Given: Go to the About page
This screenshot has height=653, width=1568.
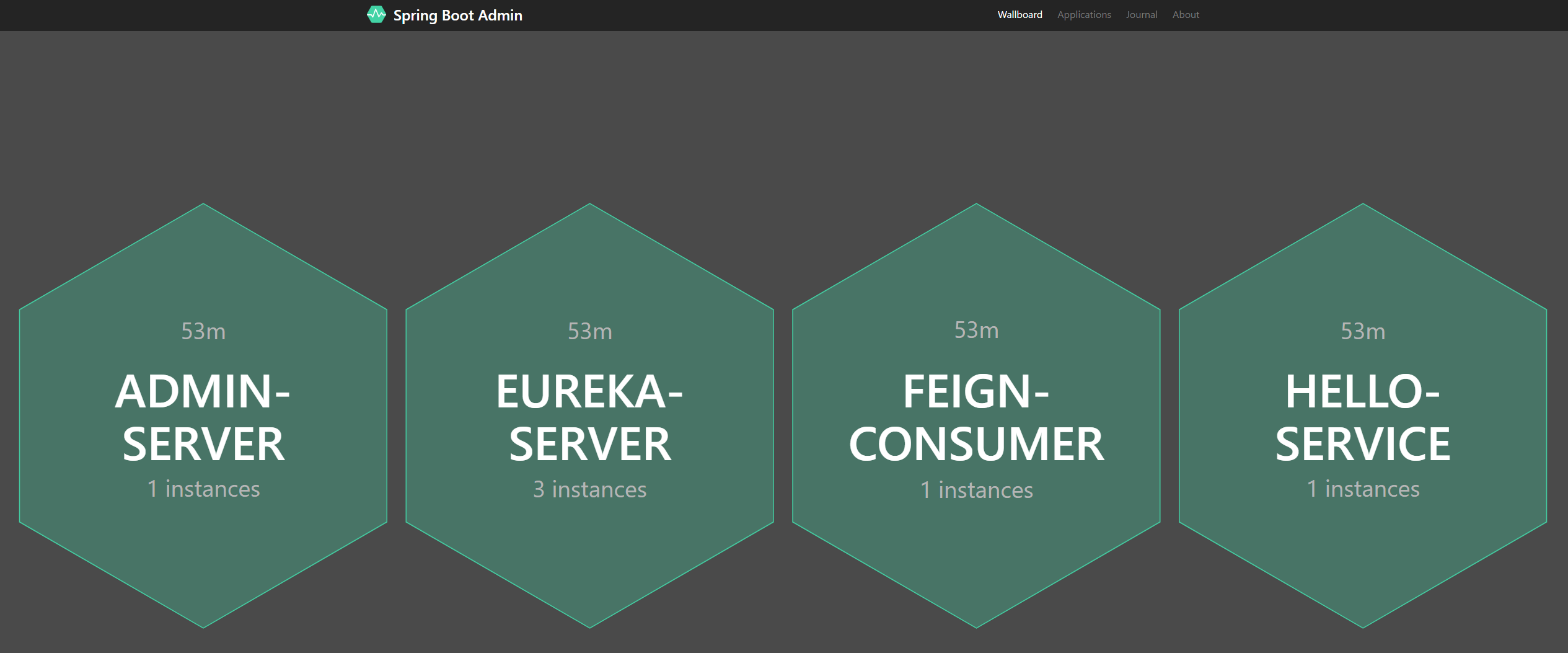Looking at the screenshot, I should click(x=1185, y=14).
